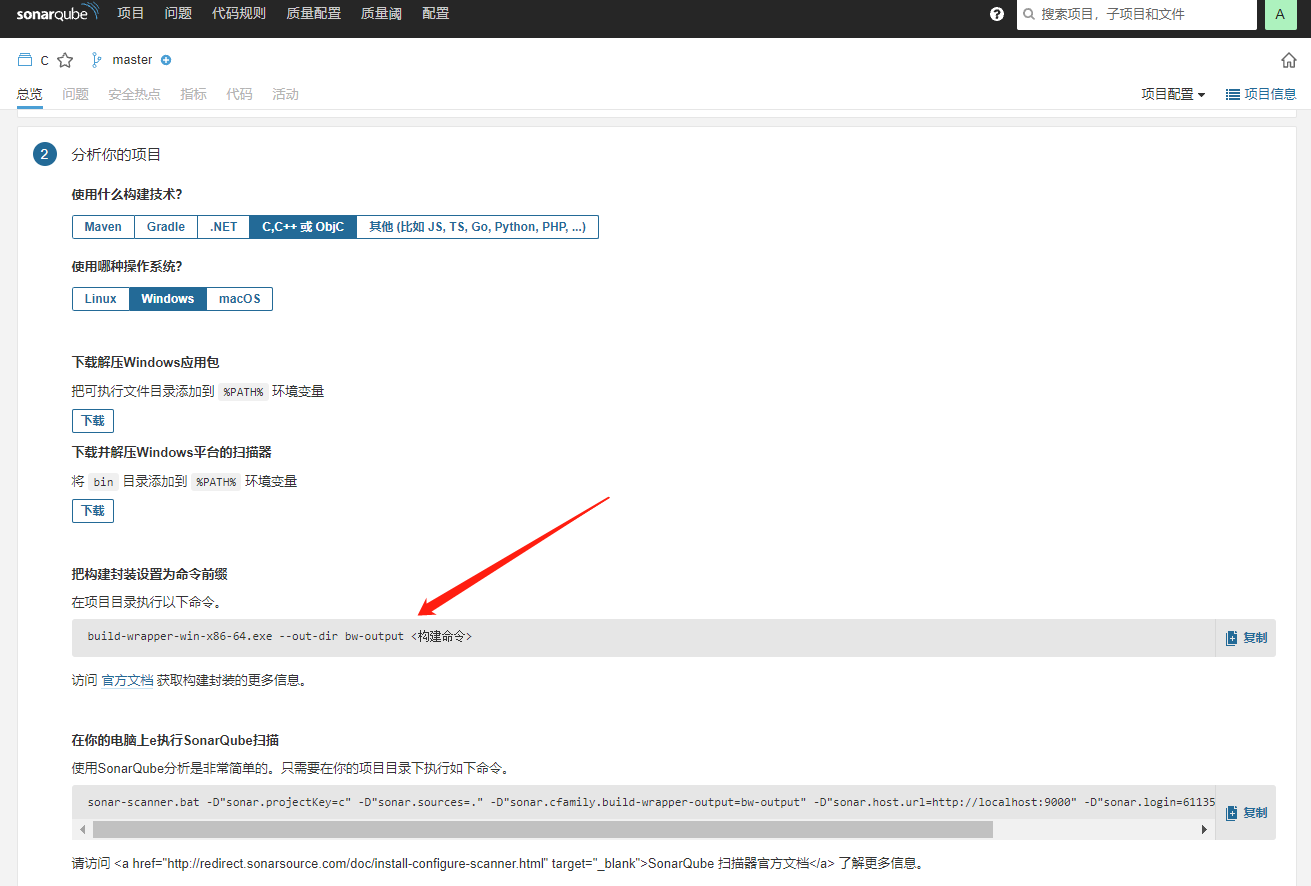This screenshot has height=886, width=1311.
Task: Choose macOS operating system
Action: pos(239,299)
